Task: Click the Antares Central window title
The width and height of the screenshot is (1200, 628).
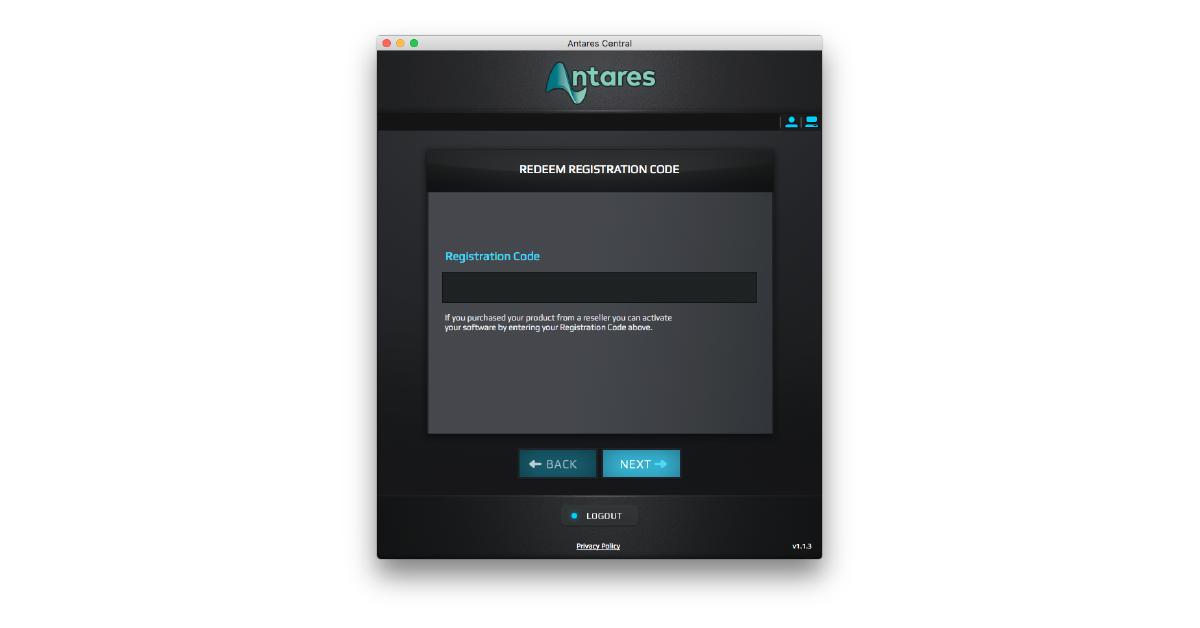Action: coord(599,43)
